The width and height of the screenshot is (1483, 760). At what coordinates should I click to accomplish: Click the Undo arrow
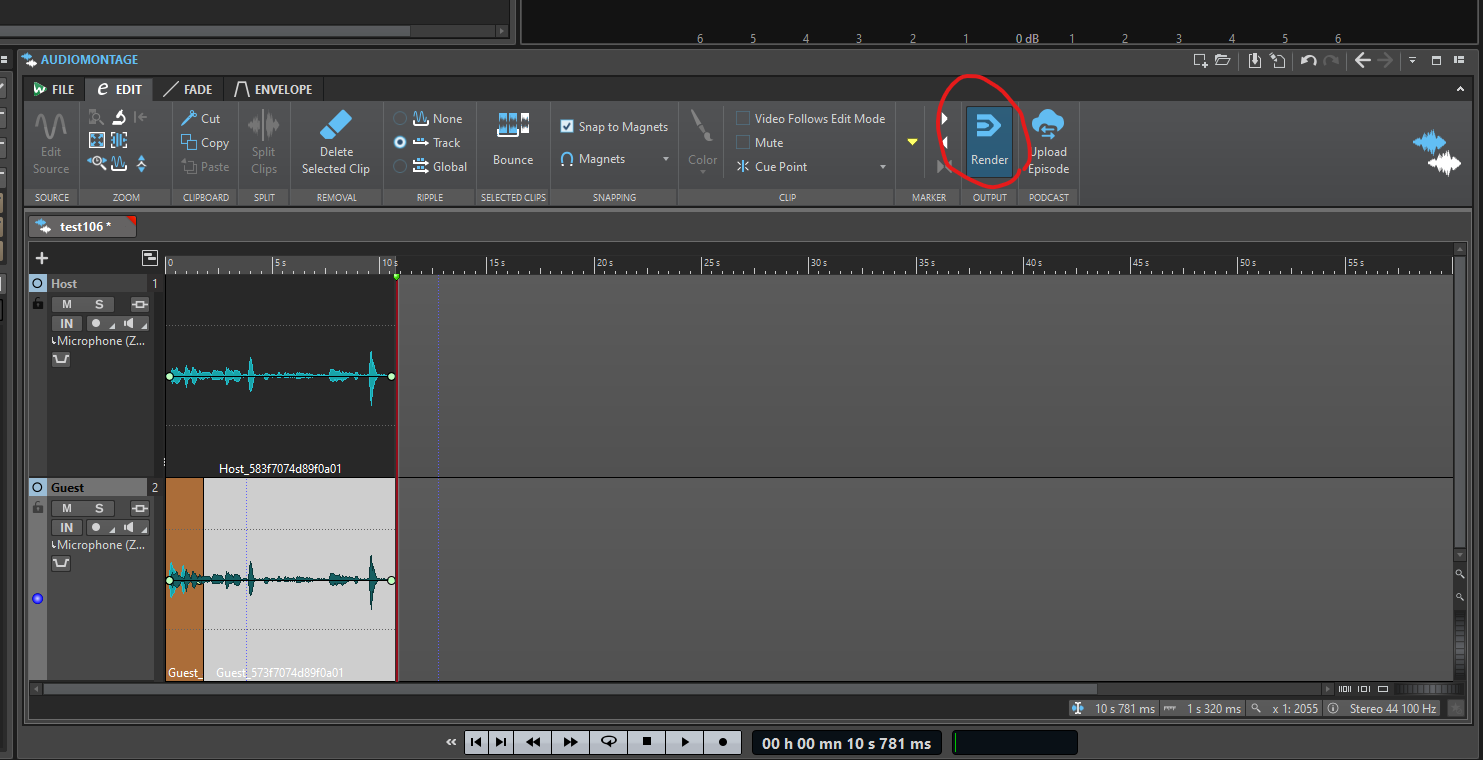tap(1308, 60)
